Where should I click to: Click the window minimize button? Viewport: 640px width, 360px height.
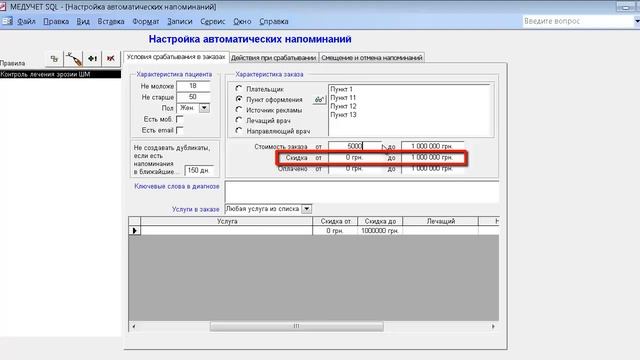pyautogui.click(x=625, y=7)
